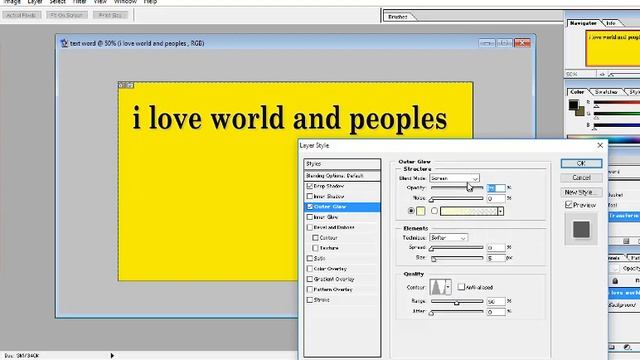Click Cancel in Layer Style dialog
640x360 pixels.
point(581,178)
